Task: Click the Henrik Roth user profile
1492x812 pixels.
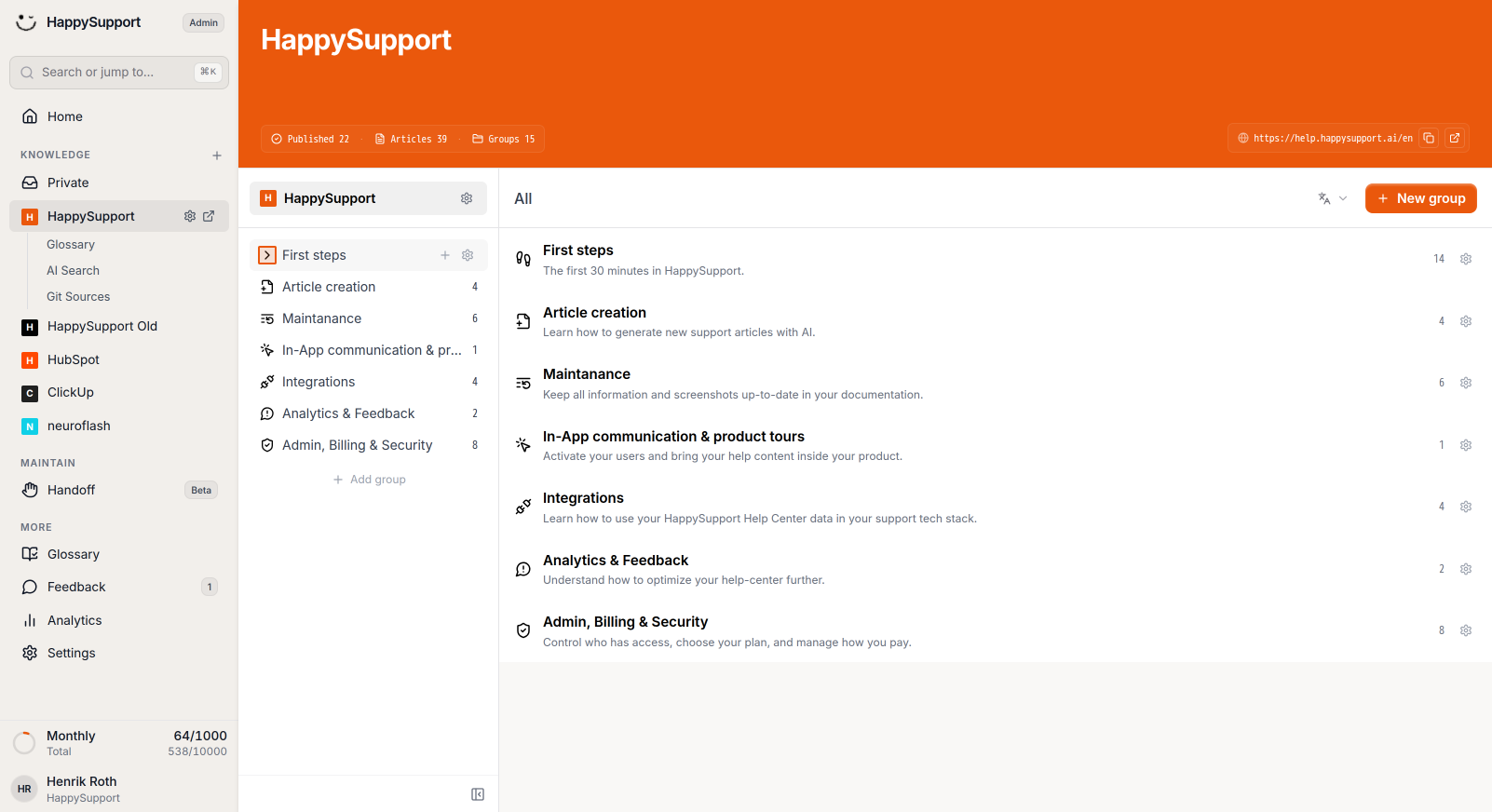Action: 119,789
